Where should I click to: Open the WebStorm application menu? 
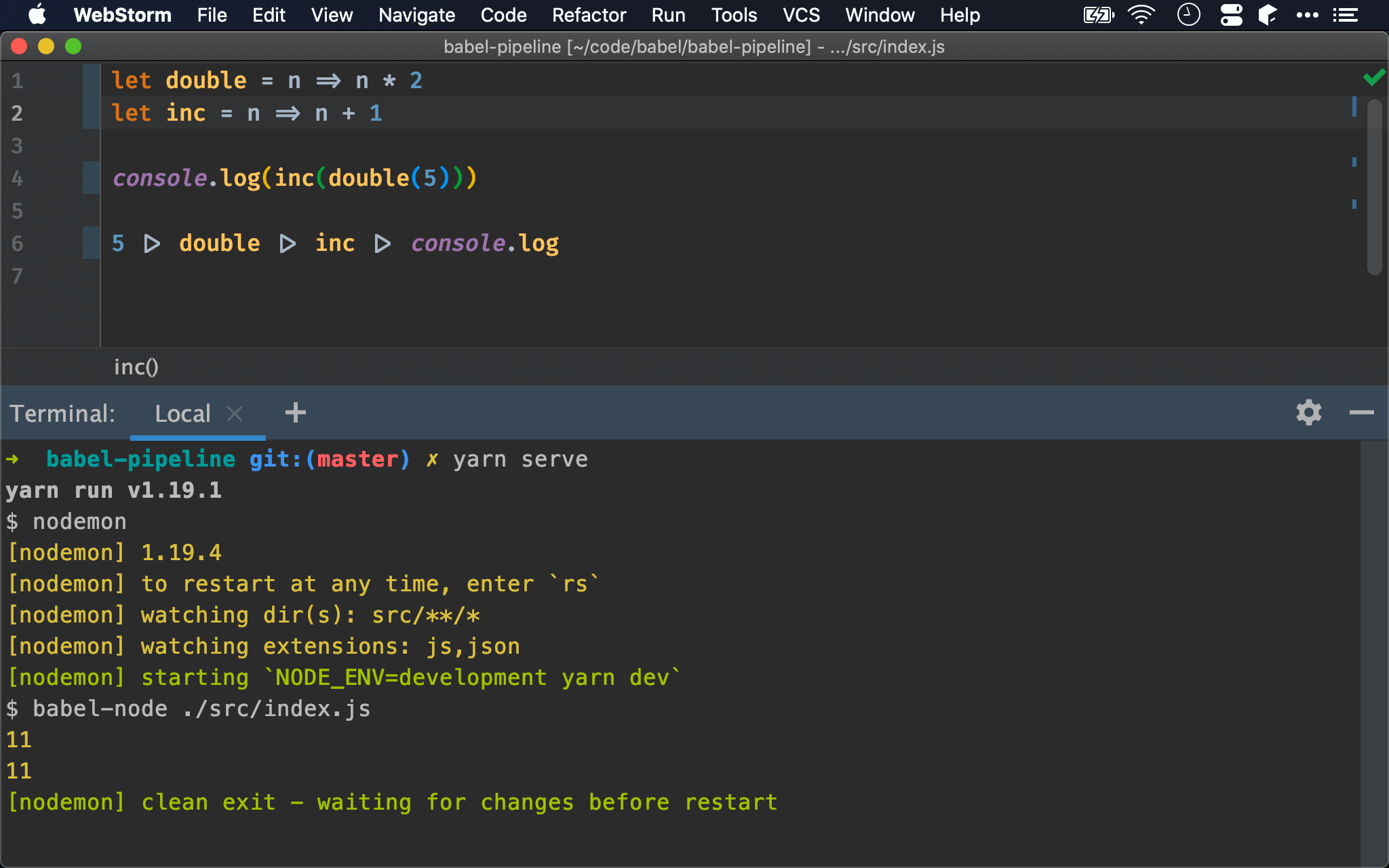(x=122, y=15)
